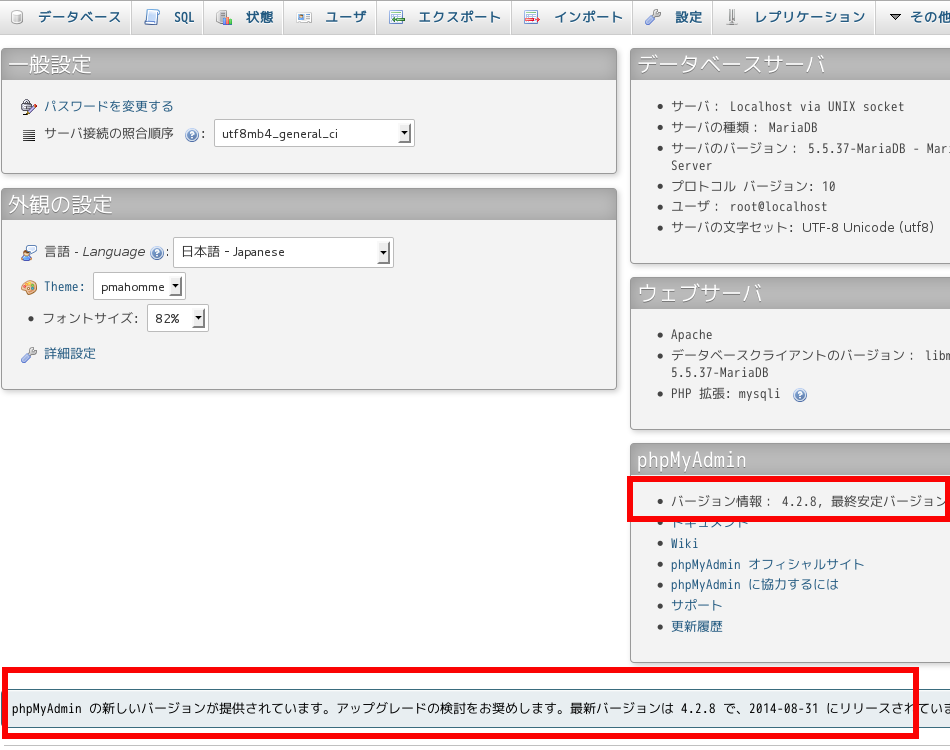Open the Wiki link
This screenshot has width=950, height=750.
684,543
